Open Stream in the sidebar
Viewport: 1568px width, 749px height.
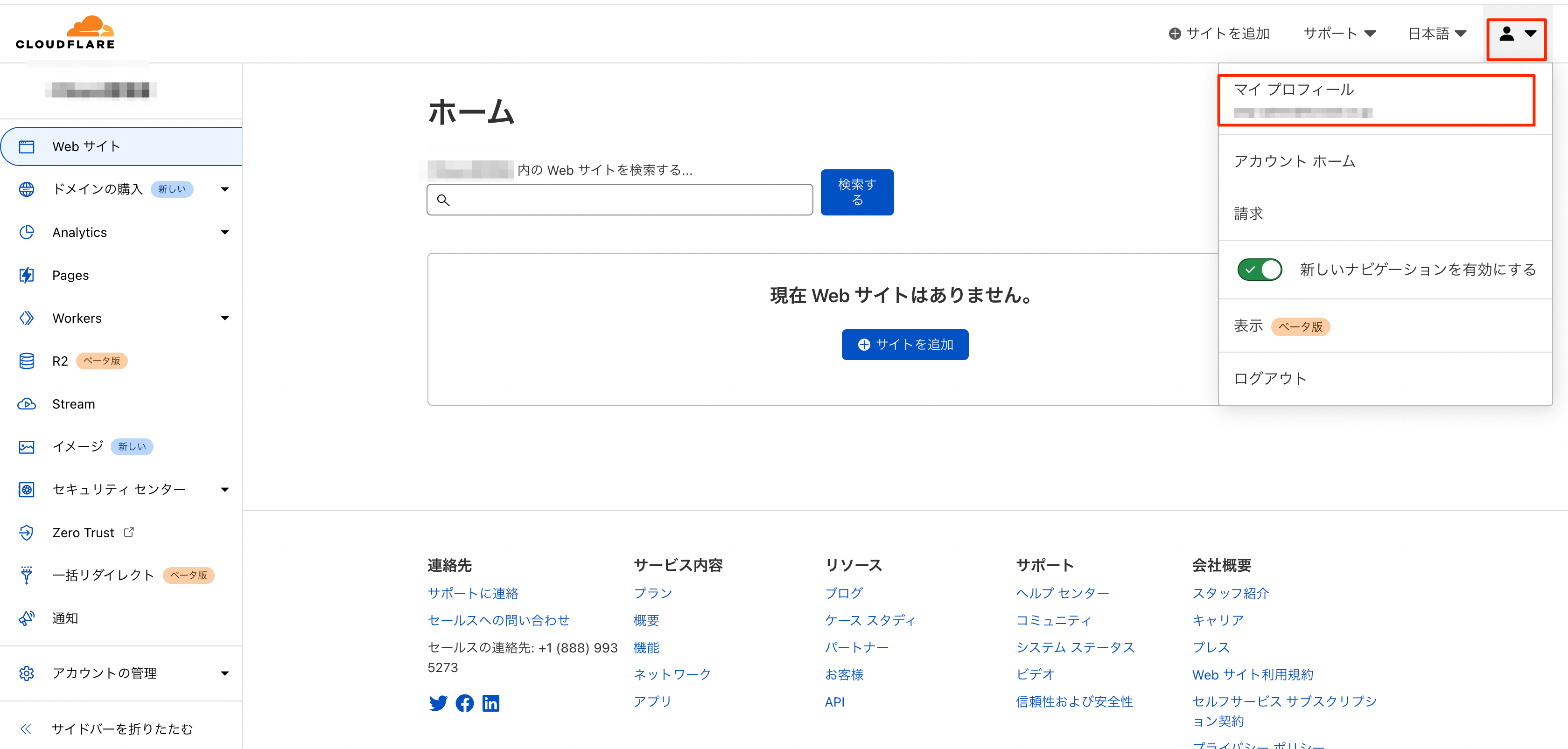pos(73,404)
